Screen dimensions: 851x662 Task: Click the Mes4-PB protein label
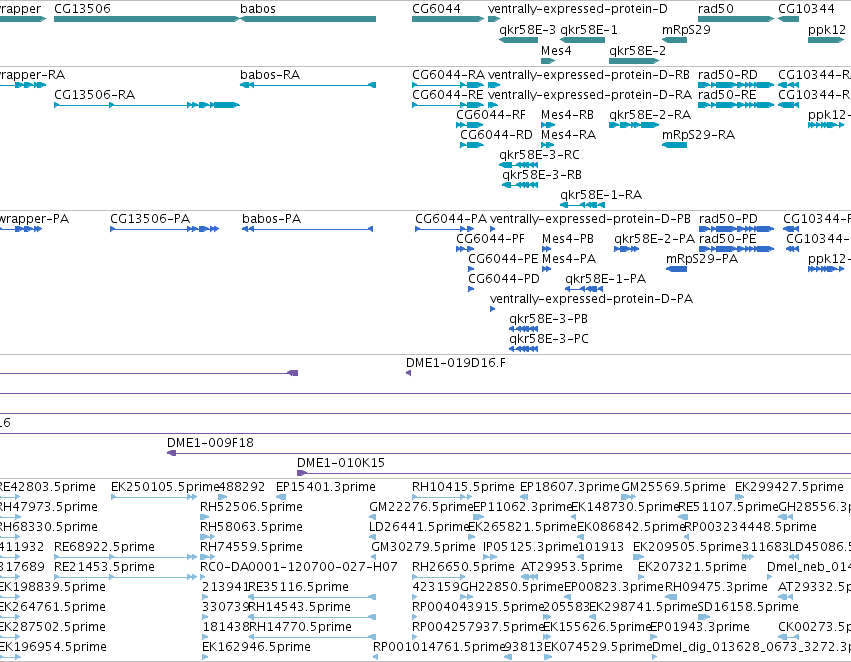point(568,239)
